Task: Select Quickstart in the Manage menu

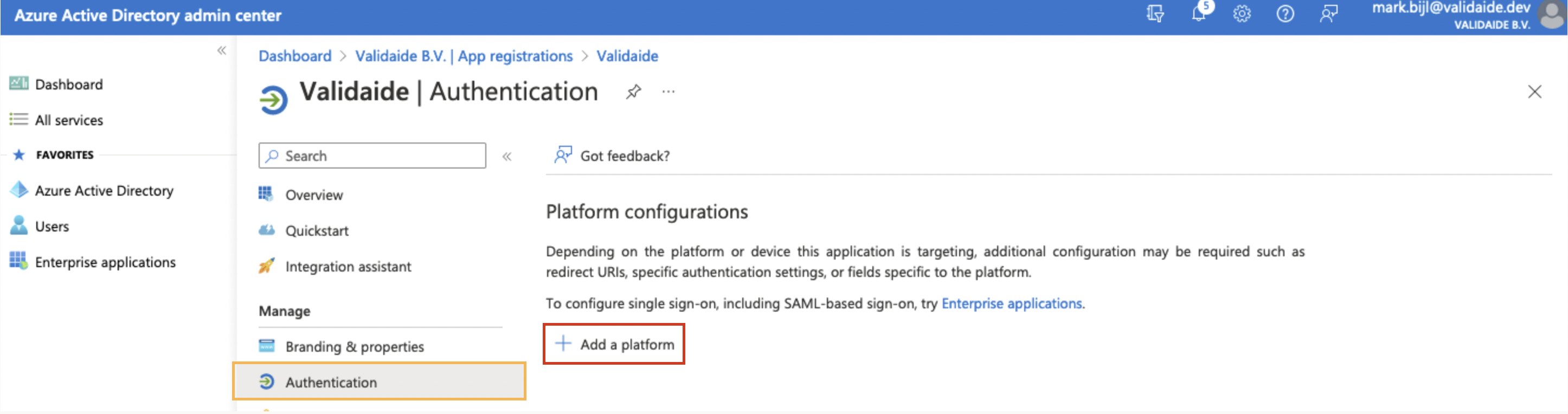Action: (x=317, y=230)
